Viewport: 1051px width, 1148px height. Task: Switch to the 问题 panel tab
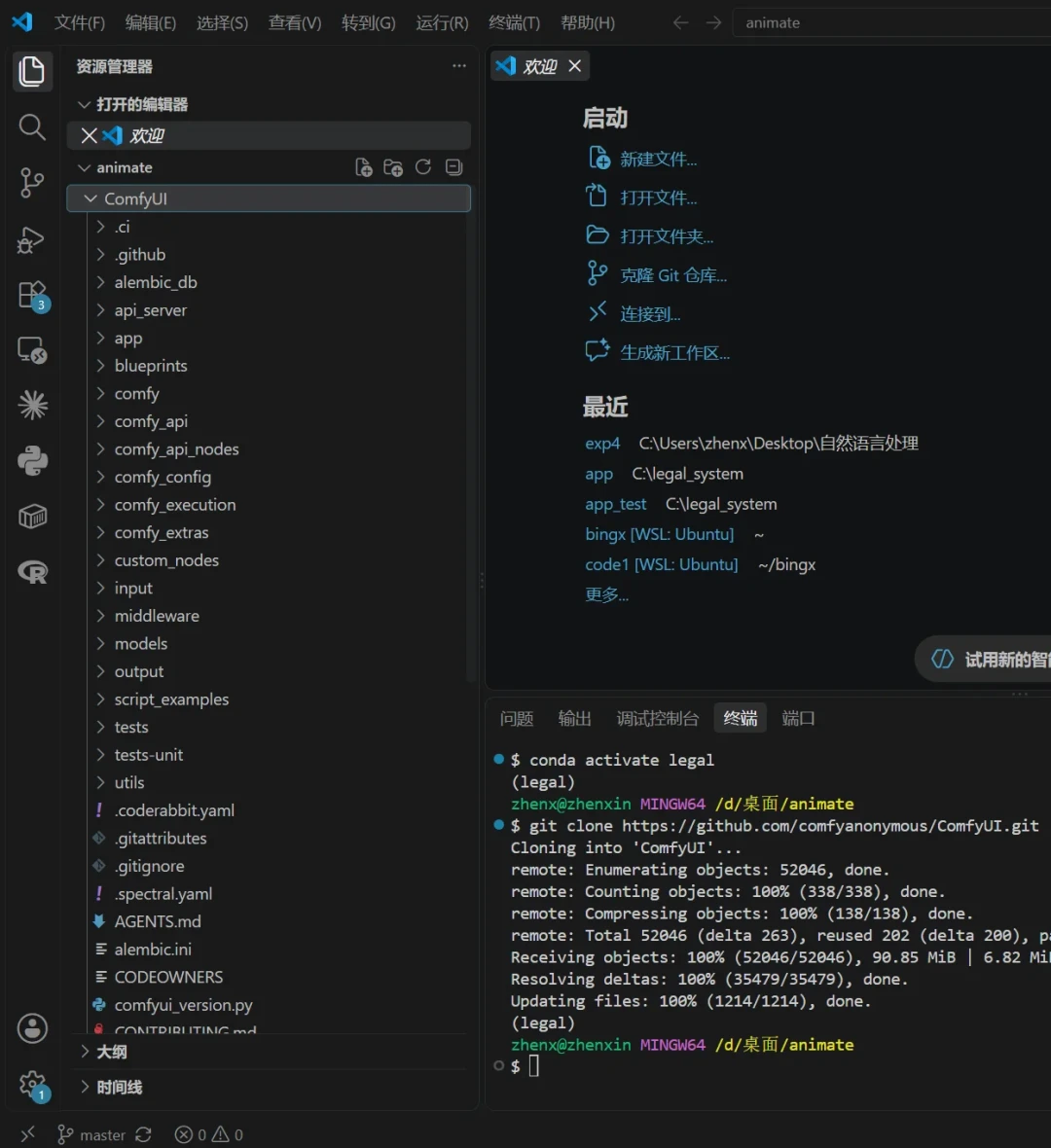click(x=517, y=718)
